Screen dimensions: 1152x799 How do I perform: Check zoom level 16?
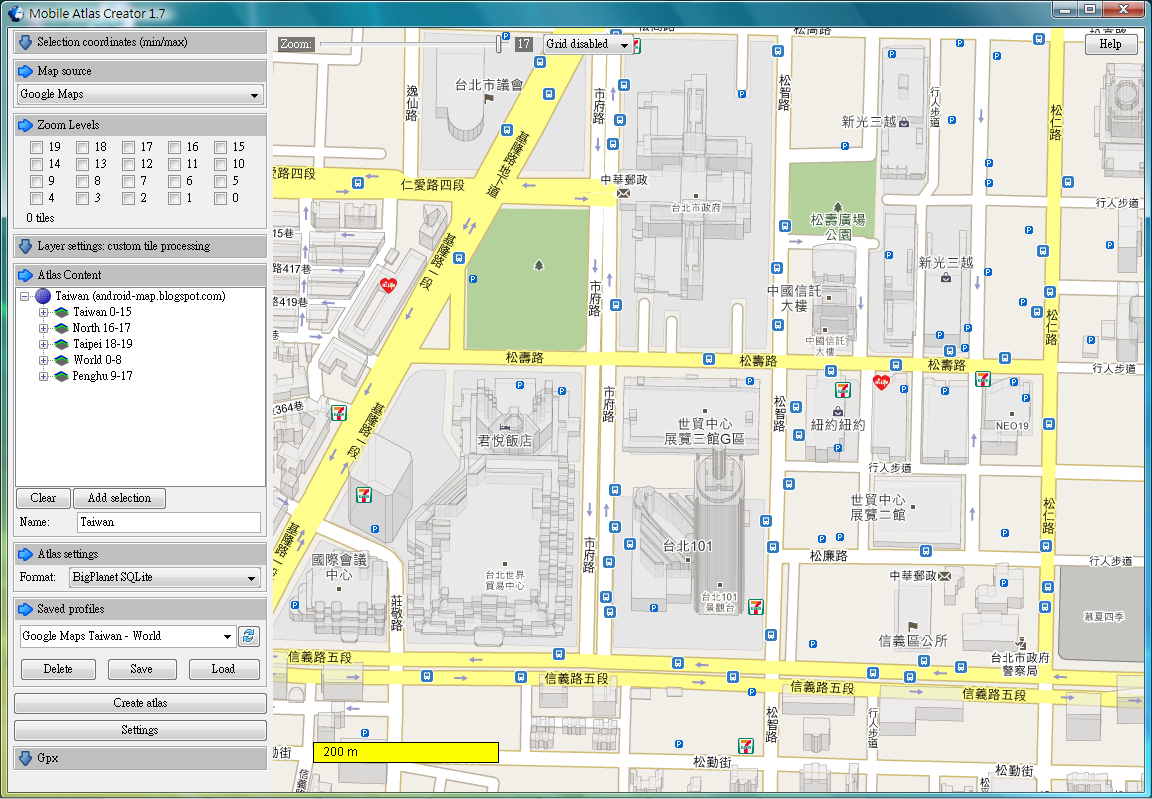[174, 147]
